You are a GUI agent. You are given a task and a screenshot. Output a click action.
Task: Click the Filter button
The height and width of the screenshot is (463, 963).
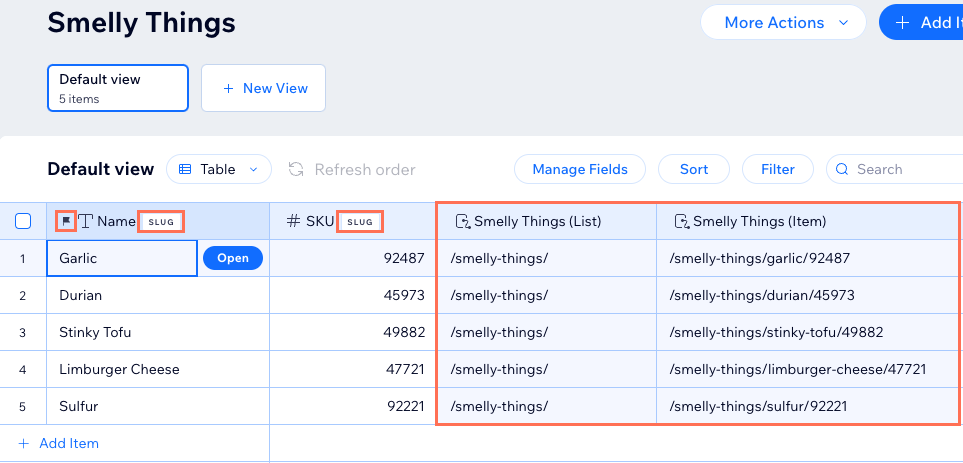point(778,170)
